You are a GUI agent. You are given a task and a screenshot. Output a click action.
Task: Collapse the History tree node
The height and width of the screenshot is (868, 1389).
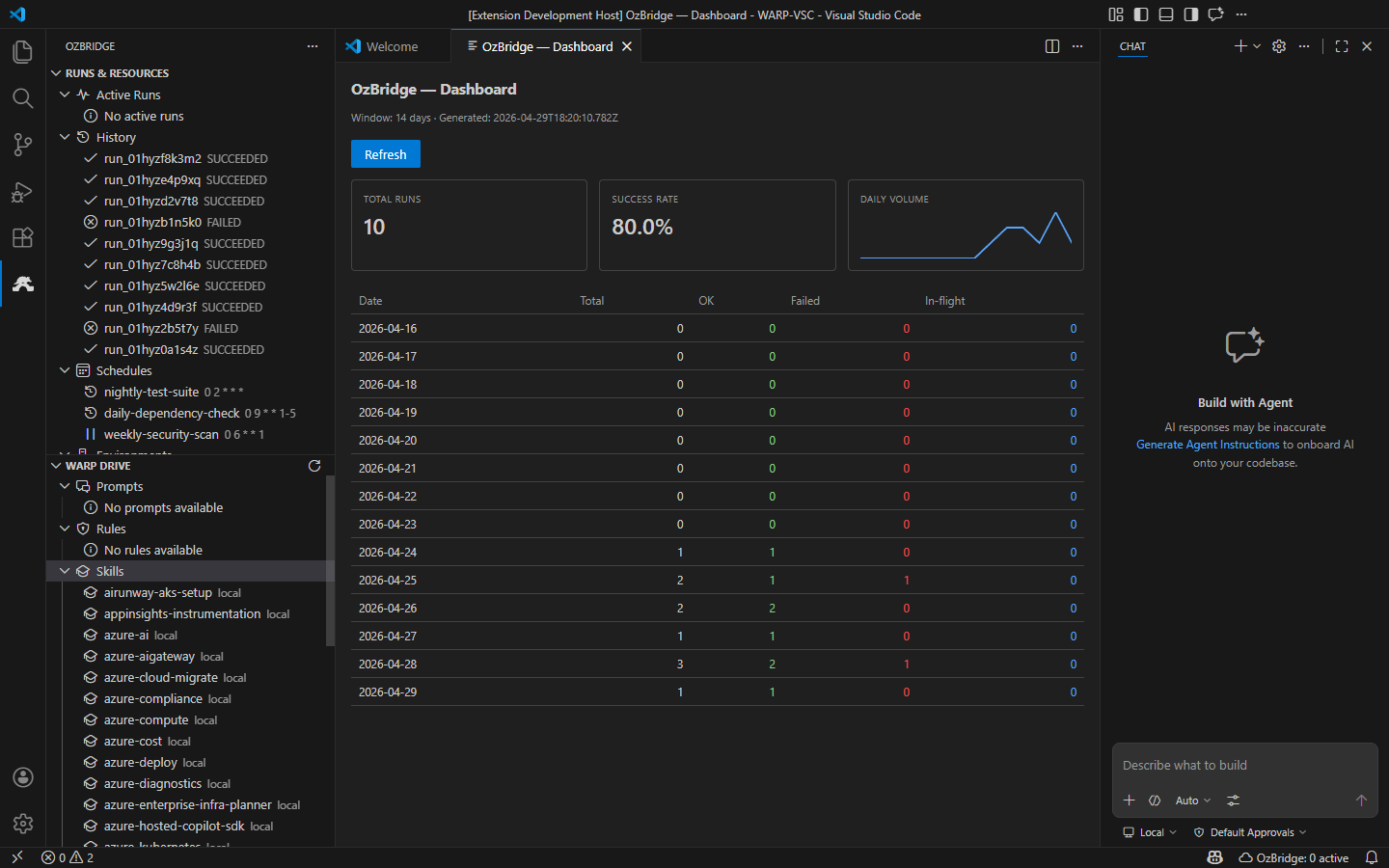tap(65, 137)
